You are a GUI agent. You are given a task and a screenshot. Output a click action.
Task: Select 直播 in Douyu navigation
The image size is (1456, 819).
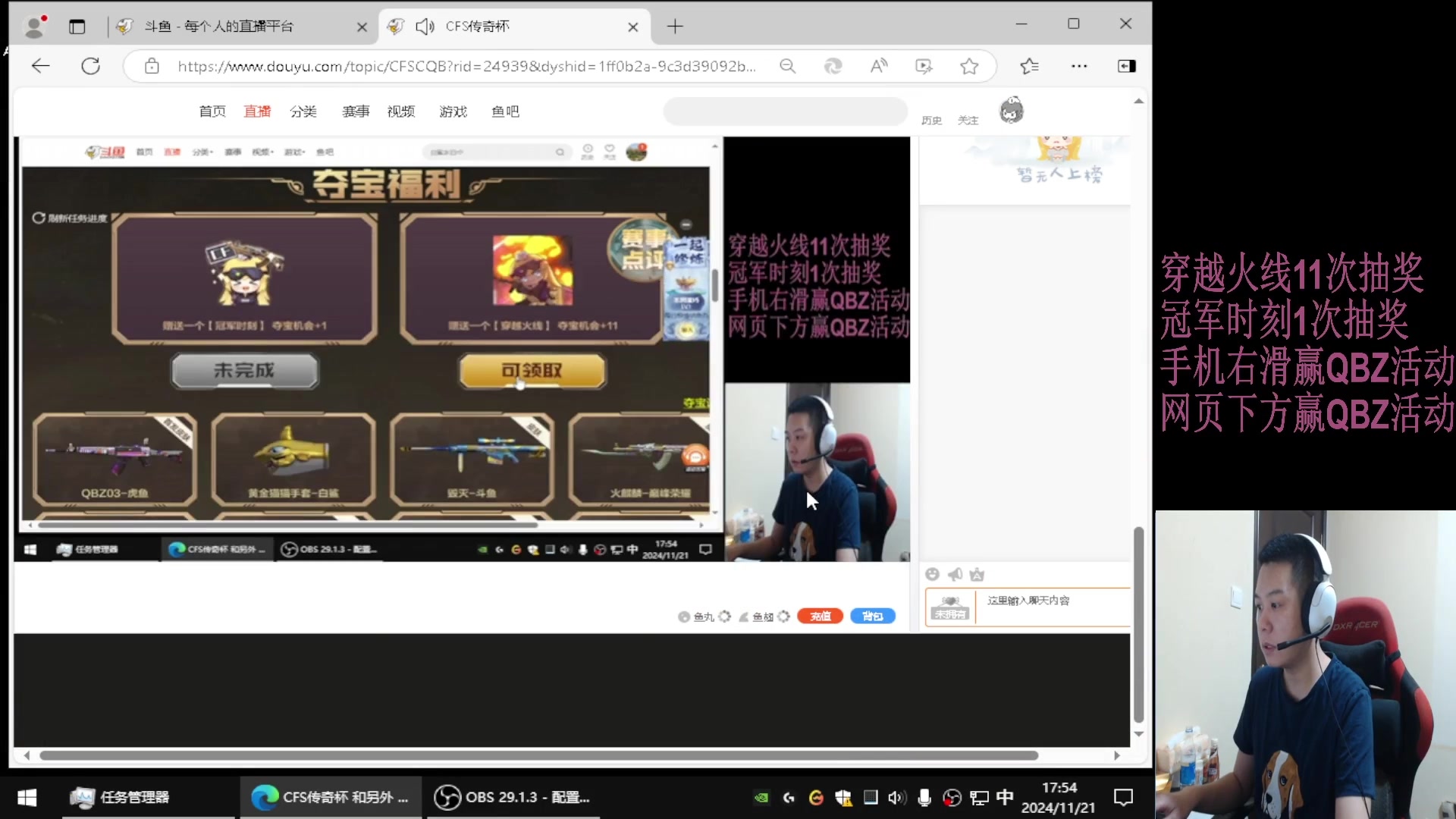(x=257, y=111)
